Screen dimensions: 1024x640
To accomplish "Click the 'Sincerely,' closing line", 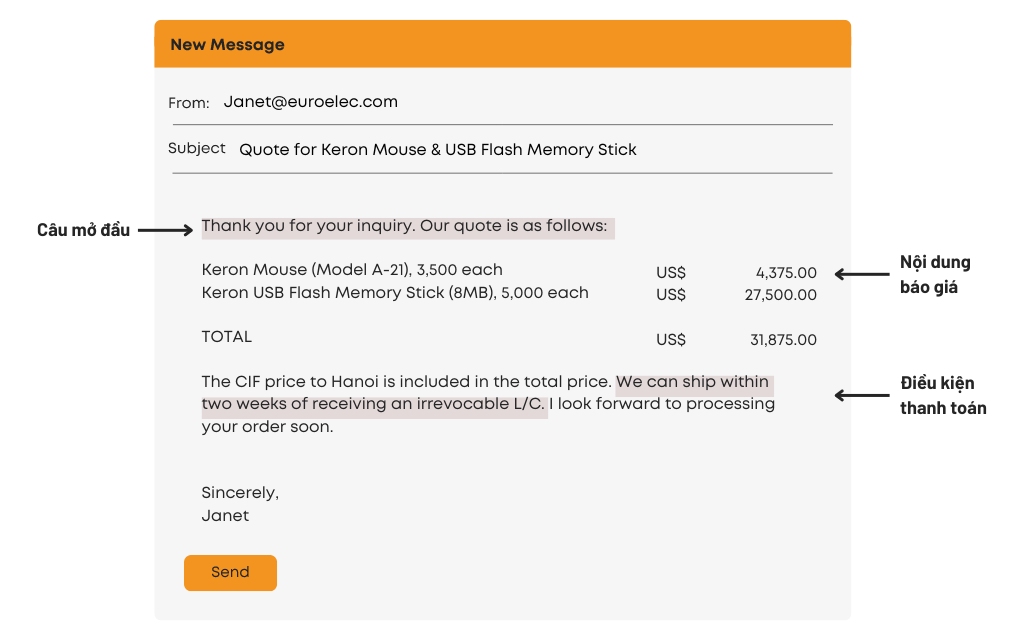I will (x=240, y=493).
